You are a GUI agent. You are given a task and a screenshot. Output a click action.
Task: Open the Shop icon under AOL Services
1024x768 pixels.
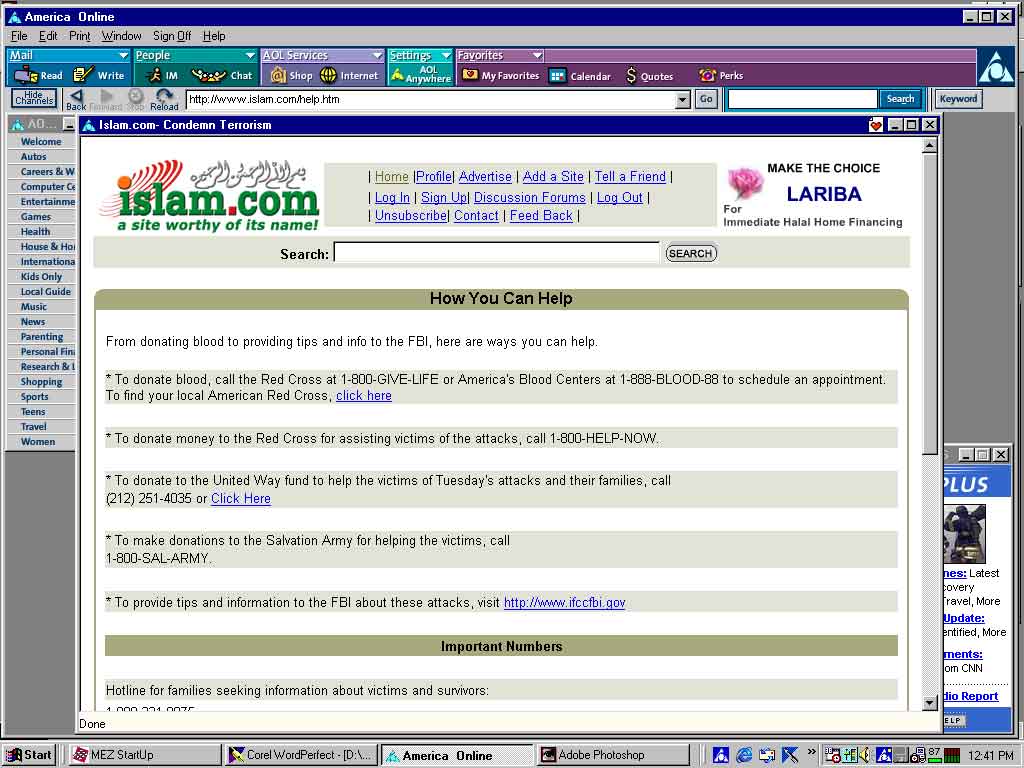pyautogui.click(x=291, y=76)
